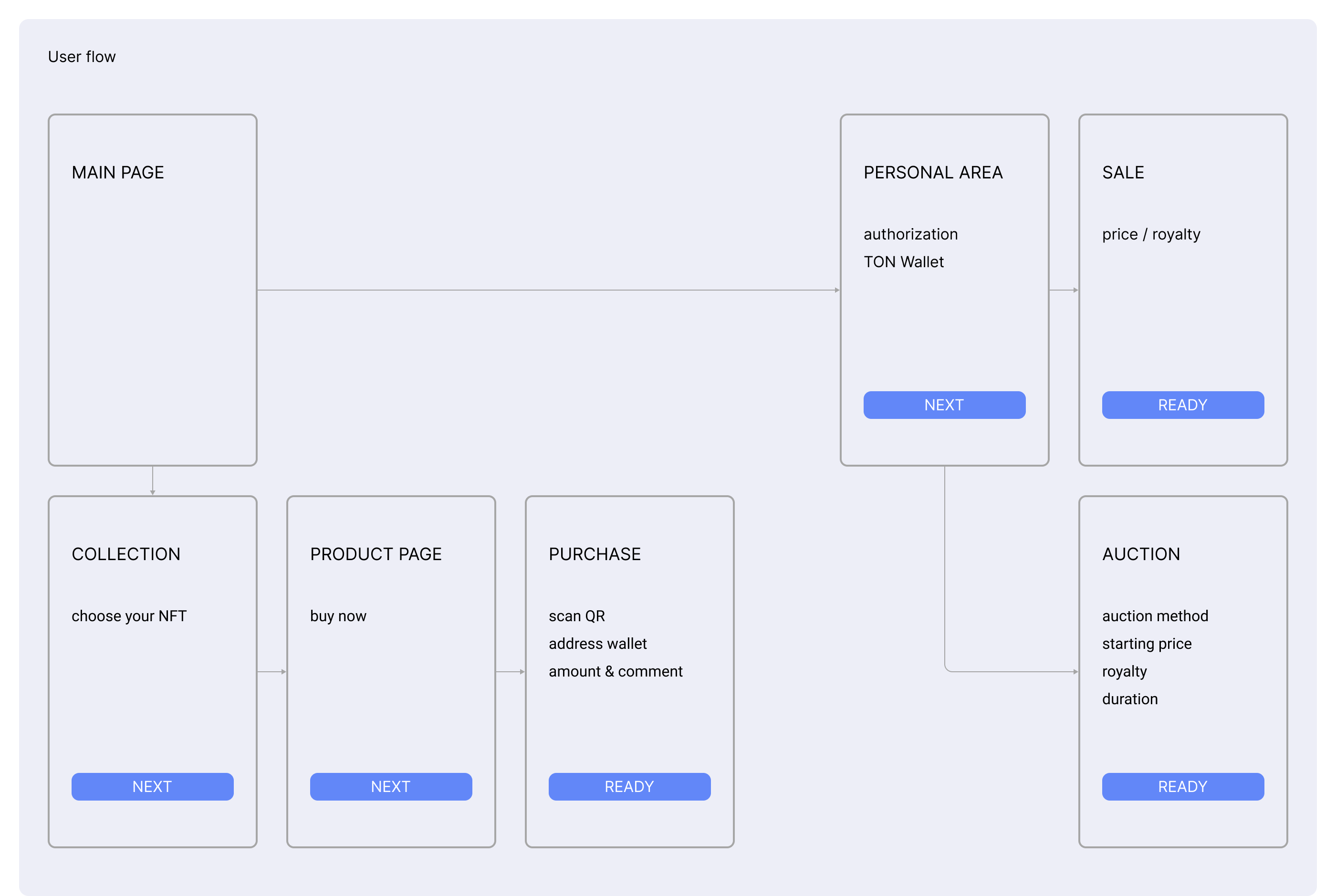Click the "TON Wallet" text
Screen dimensions: 1336x896
click(x=903, y=262)
